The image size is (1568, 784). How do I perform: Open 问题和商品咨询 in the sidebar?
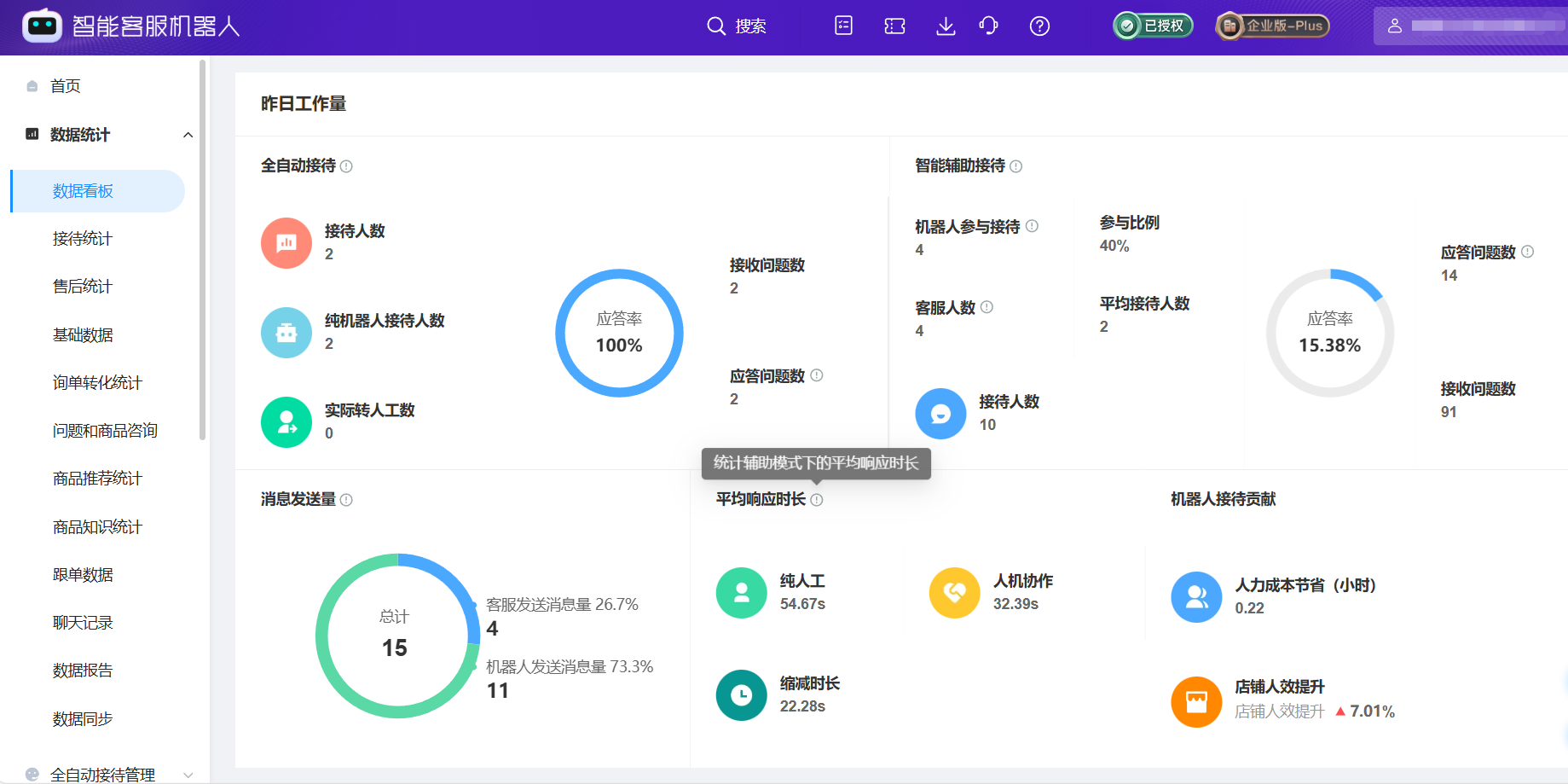click(x=105, y=431)
